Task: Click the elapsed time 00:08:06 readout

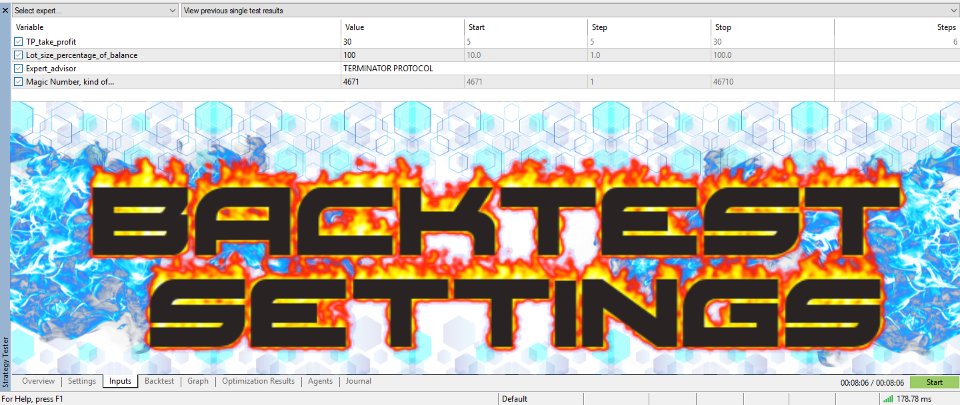Action: [872, 383]
